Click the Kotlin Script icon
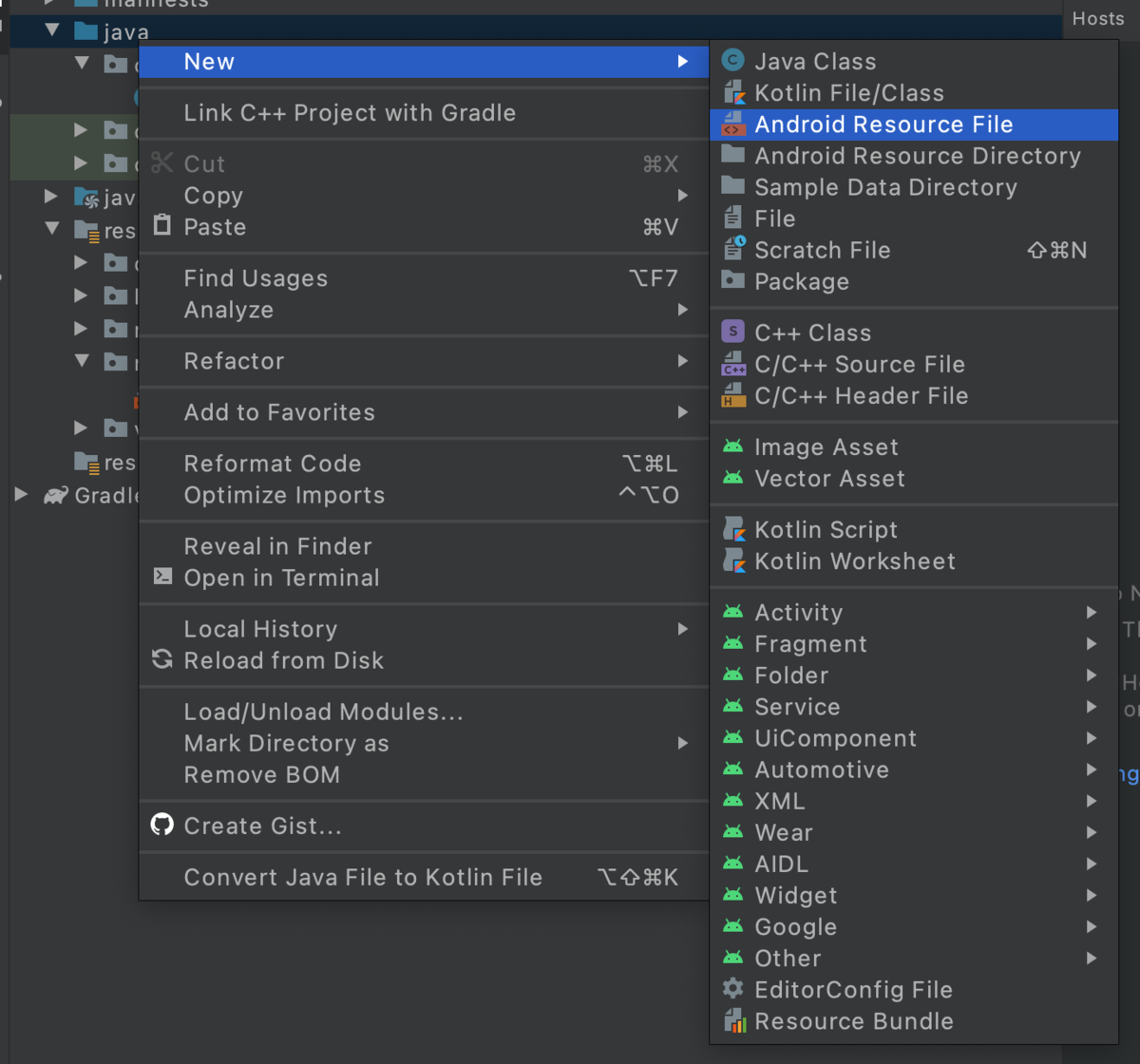This screenshot has width=1140, height=1064. click(733, 529)
